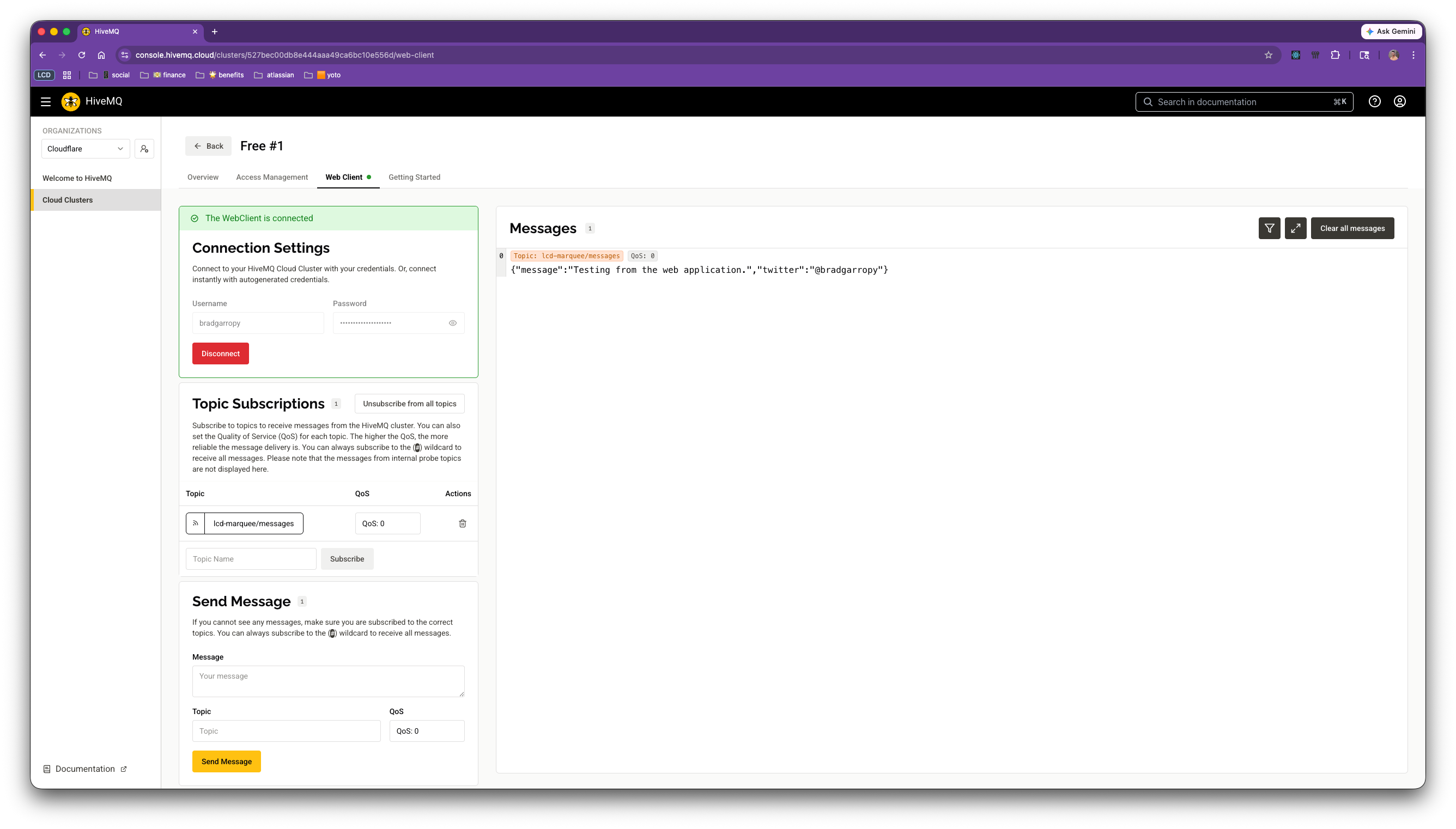Click Clear all messages button
Screen dimensions: 1456x829
coord(1352,228)
